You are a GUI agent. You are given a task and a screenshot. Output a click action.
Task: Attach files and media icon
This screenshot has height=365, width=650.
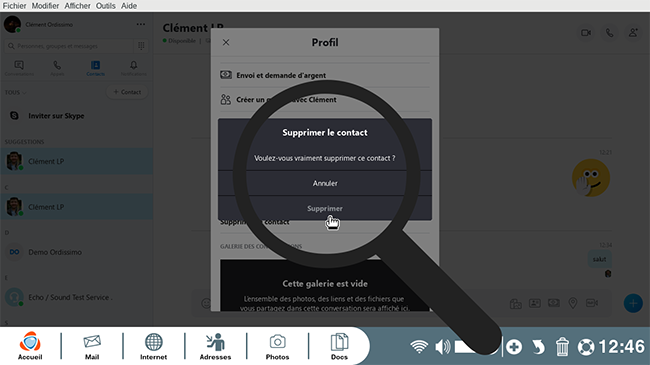pos(516,304)
